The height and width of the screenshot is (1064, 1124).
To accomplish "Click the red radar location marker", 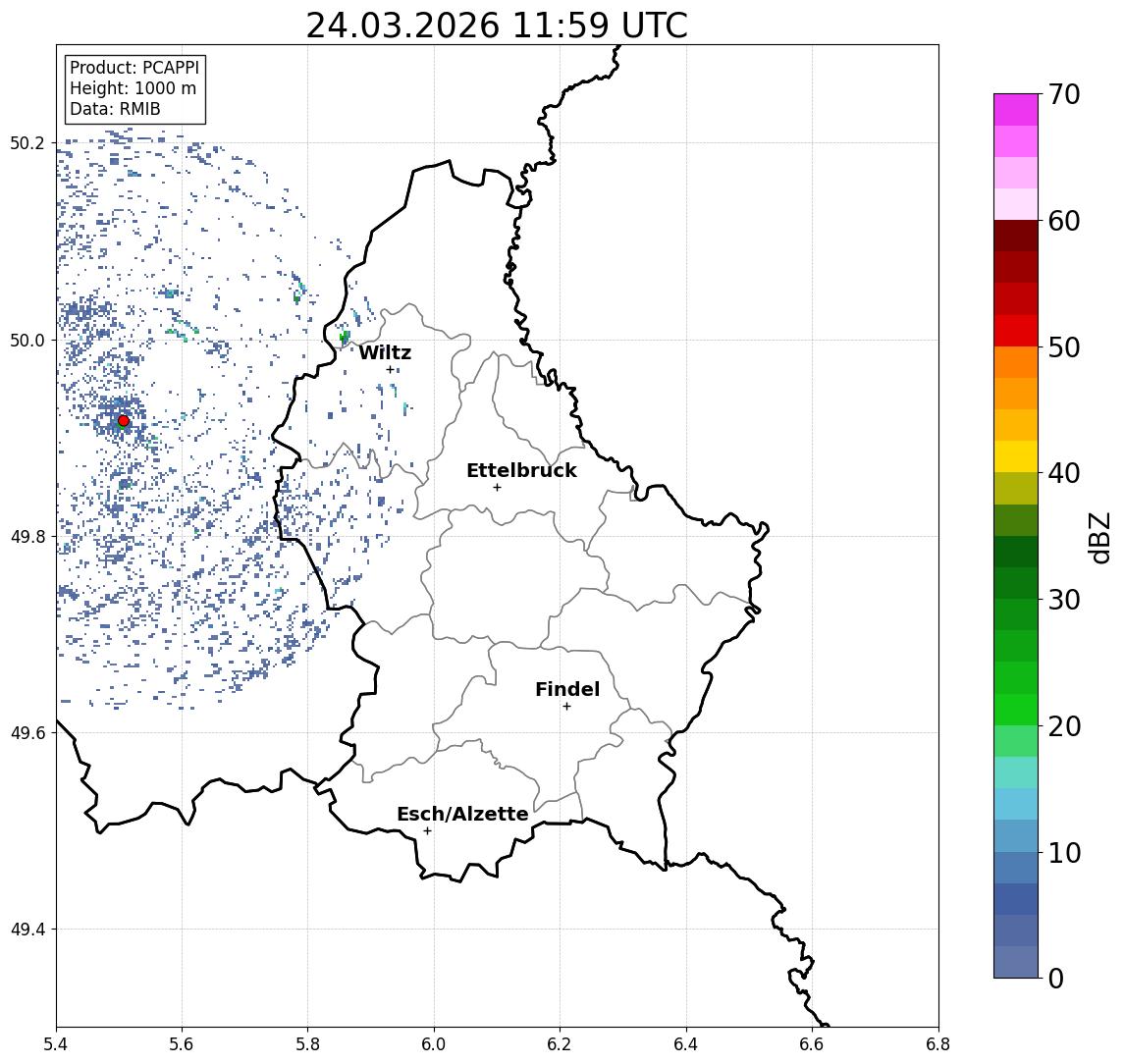I will (x=124, y=421).
